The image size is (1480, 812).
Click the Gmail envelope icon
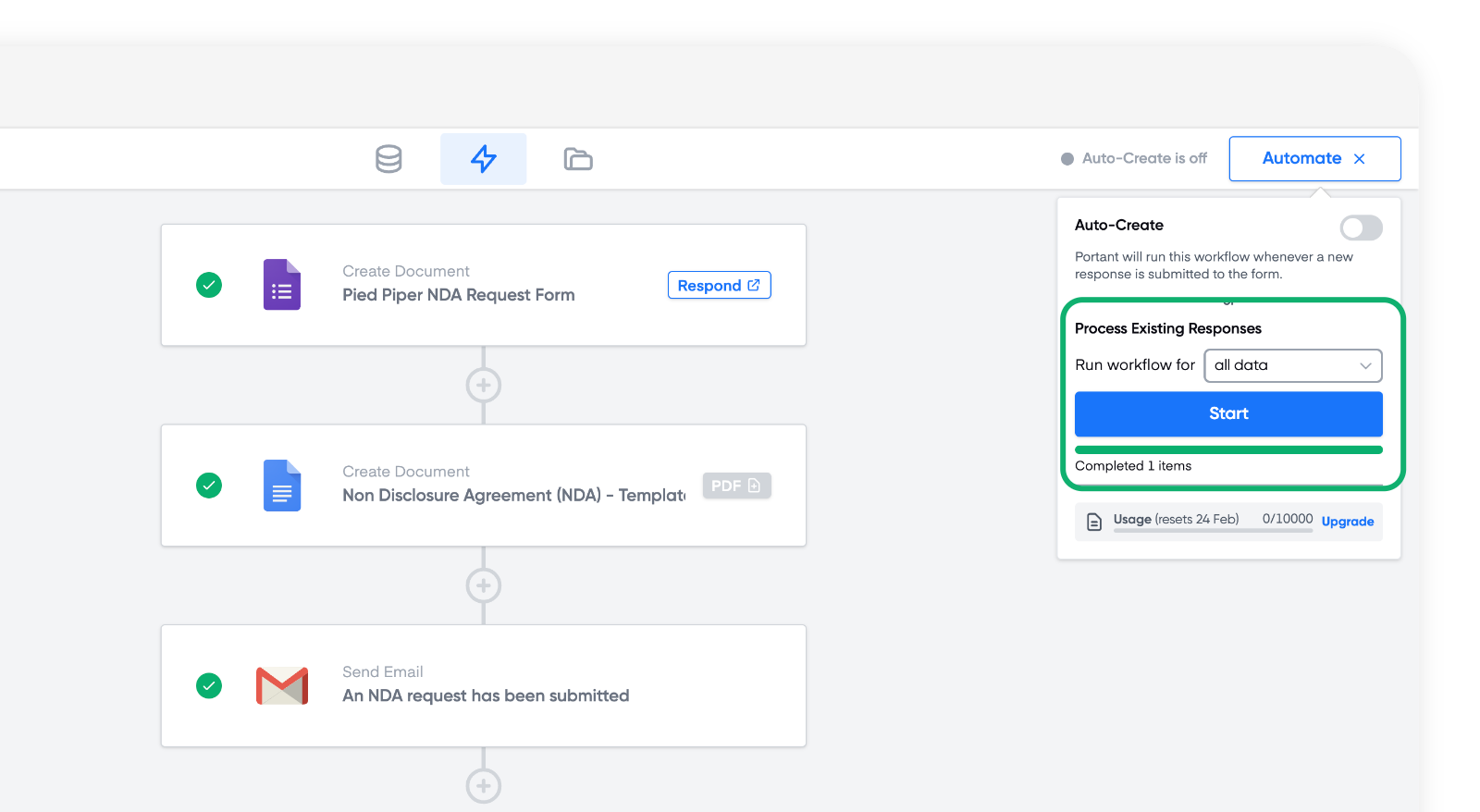point(282,686)
